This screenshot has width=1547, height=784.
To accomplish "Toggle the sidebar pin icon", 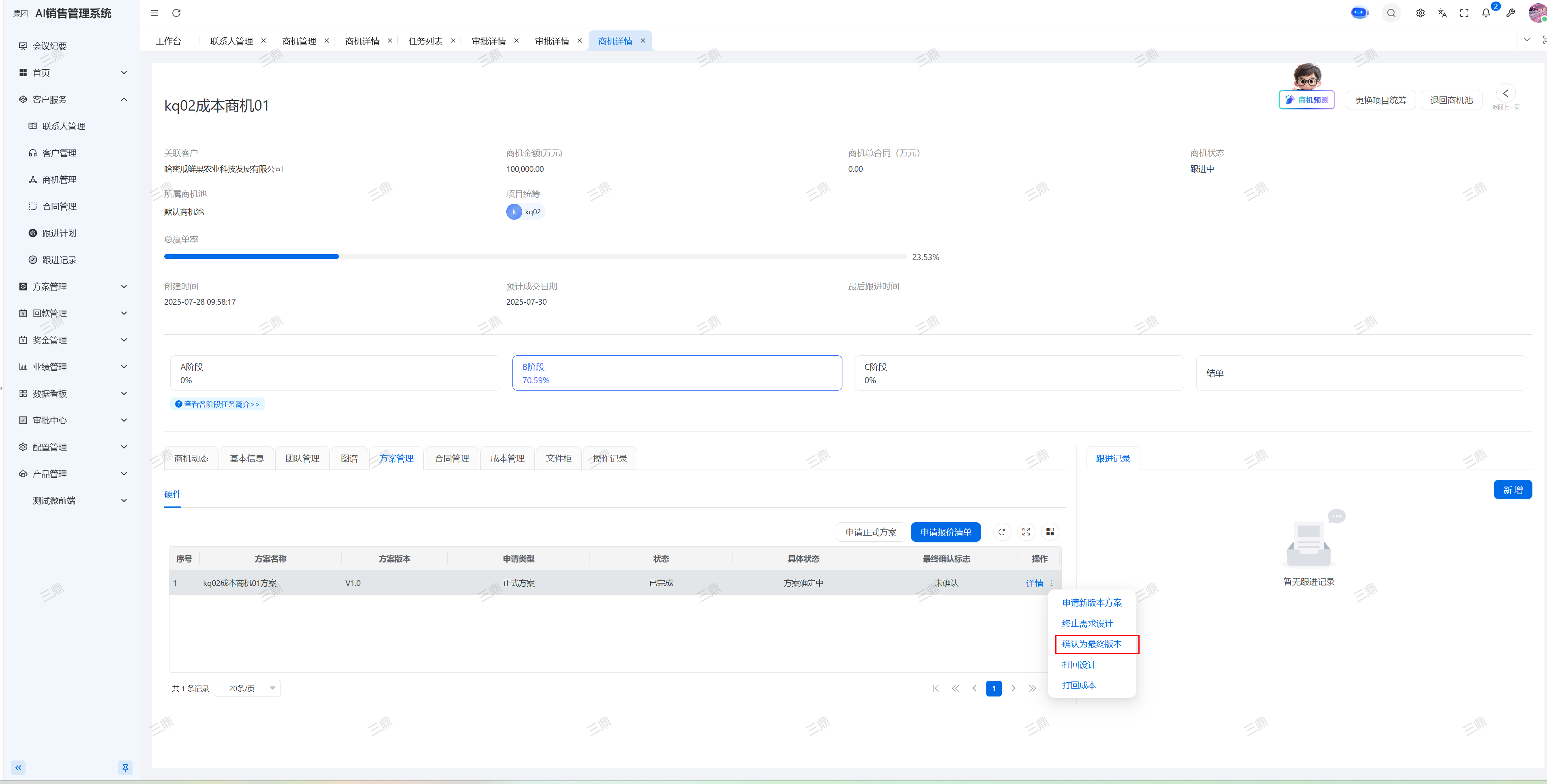I will point(125,767).
